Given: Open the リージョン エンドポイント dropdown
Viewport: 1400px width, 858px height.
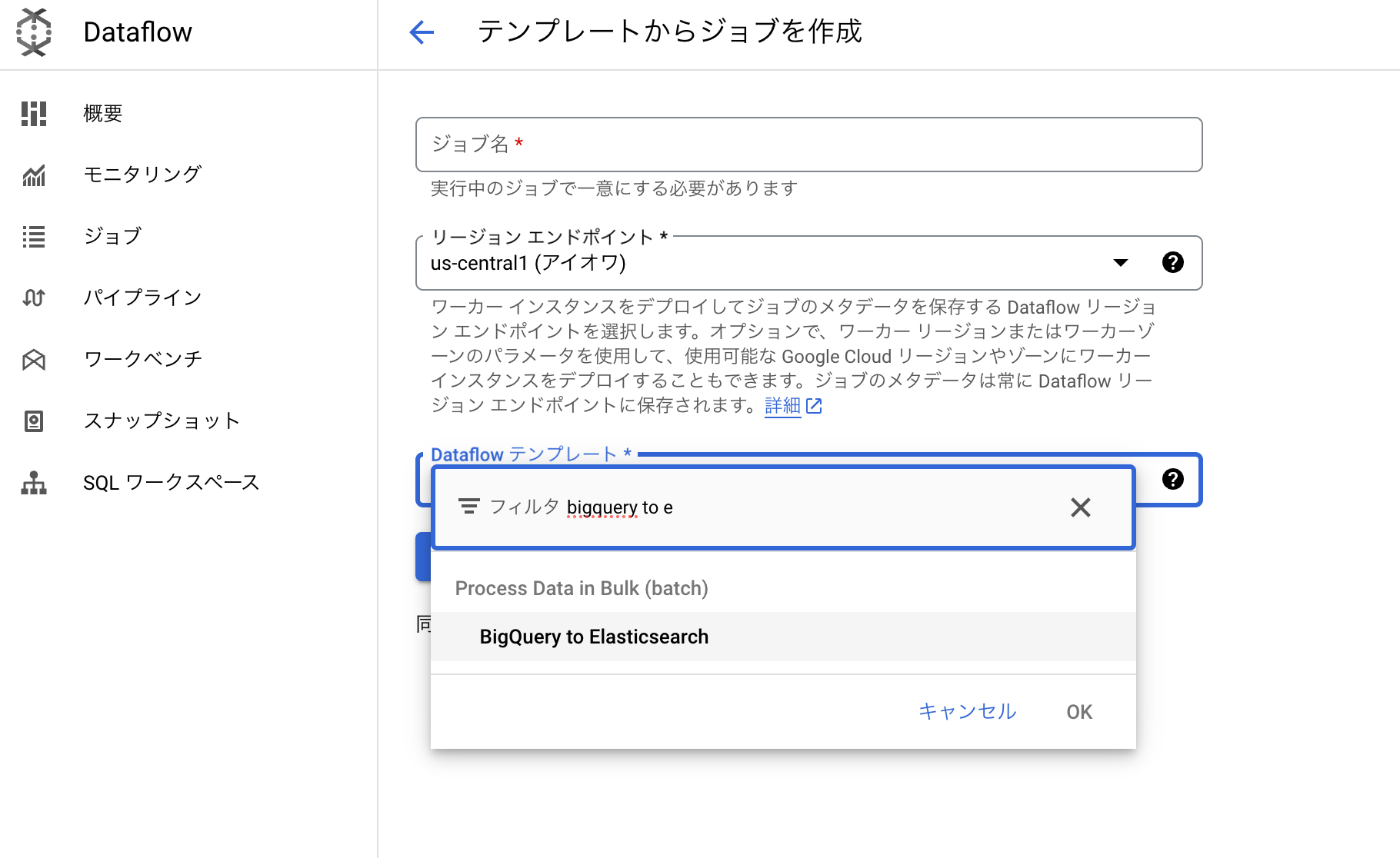Looking at the screenshot, I should (808, 263).
